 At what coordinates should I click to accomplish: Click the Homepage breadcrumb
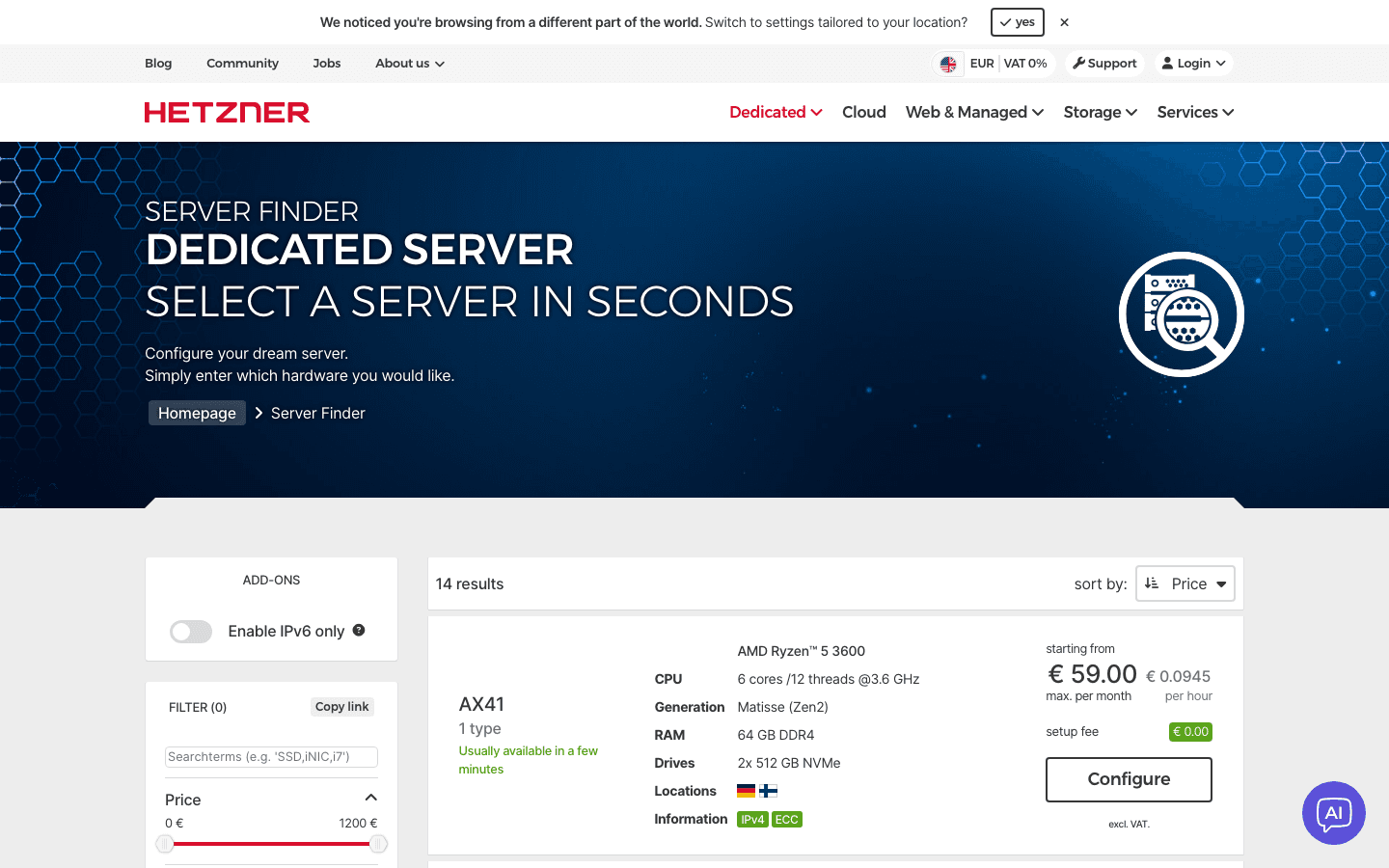pyautogui.click(x=197, y=413)
